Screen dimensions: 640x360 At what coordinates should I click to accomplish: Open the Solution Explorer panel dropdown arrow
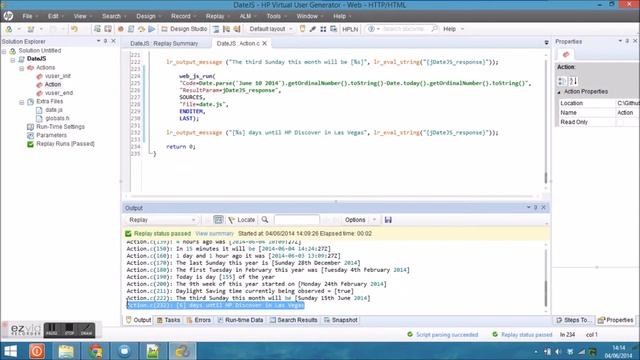click(98, 41)
